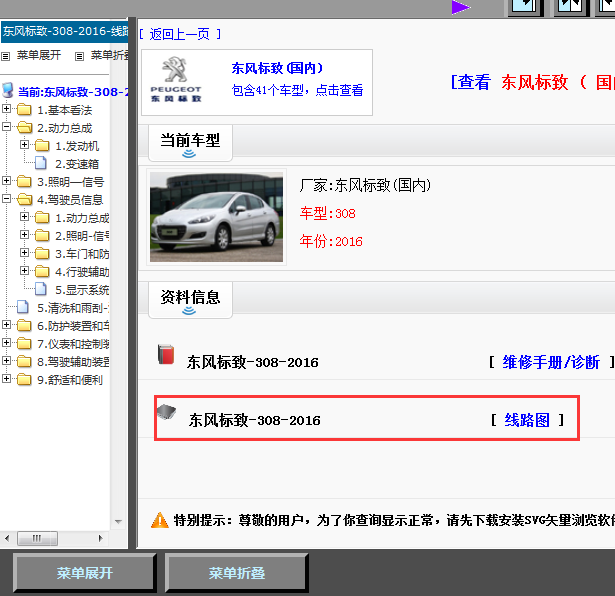The width and height of the screenshot is (615, 596).
Task: Click the folder icon for 3.照明—信号
Action: tap(24, 181)
